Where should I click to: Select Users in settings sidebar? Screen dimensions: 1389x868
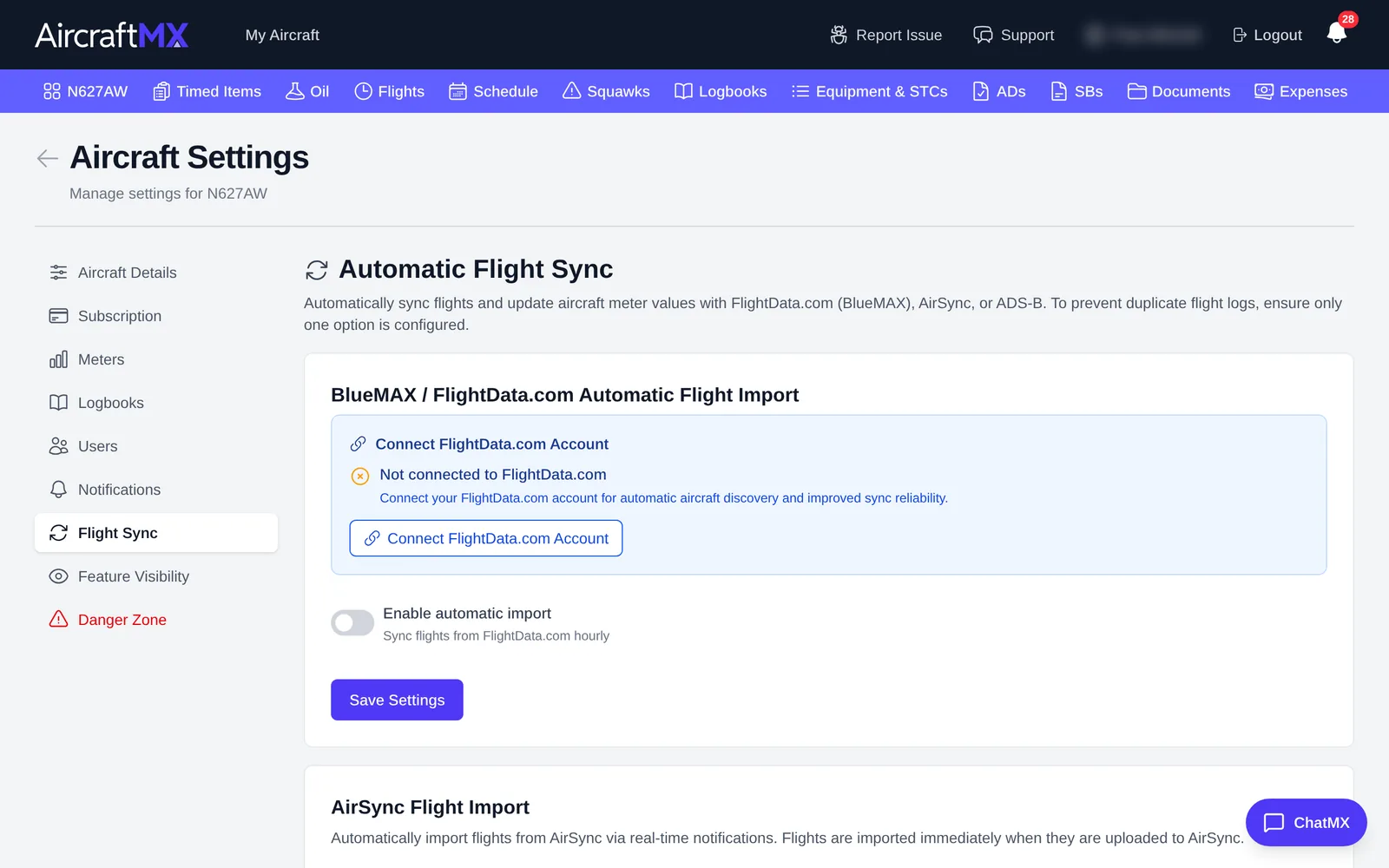coord(156,446)
